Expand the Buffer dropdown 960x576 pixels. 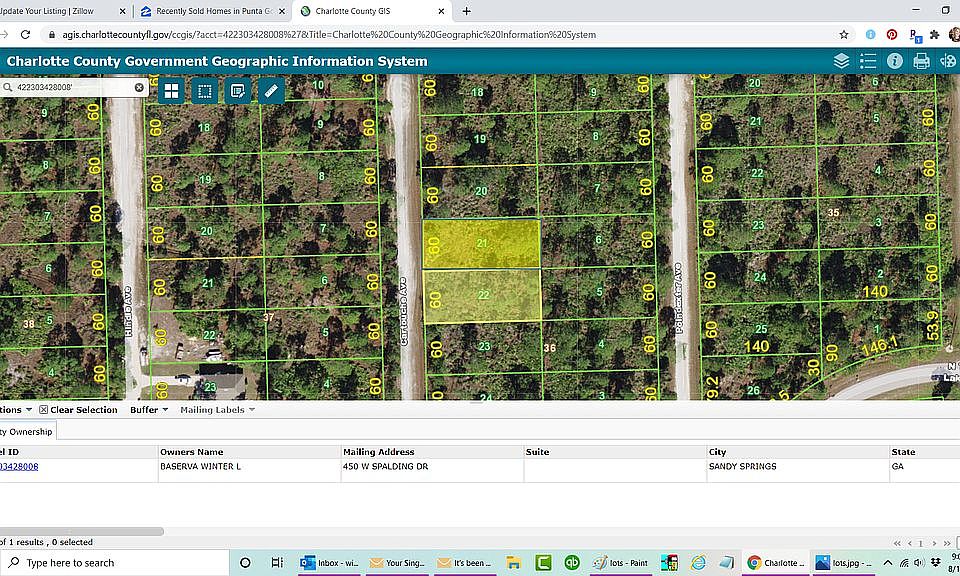coord(149,410)
